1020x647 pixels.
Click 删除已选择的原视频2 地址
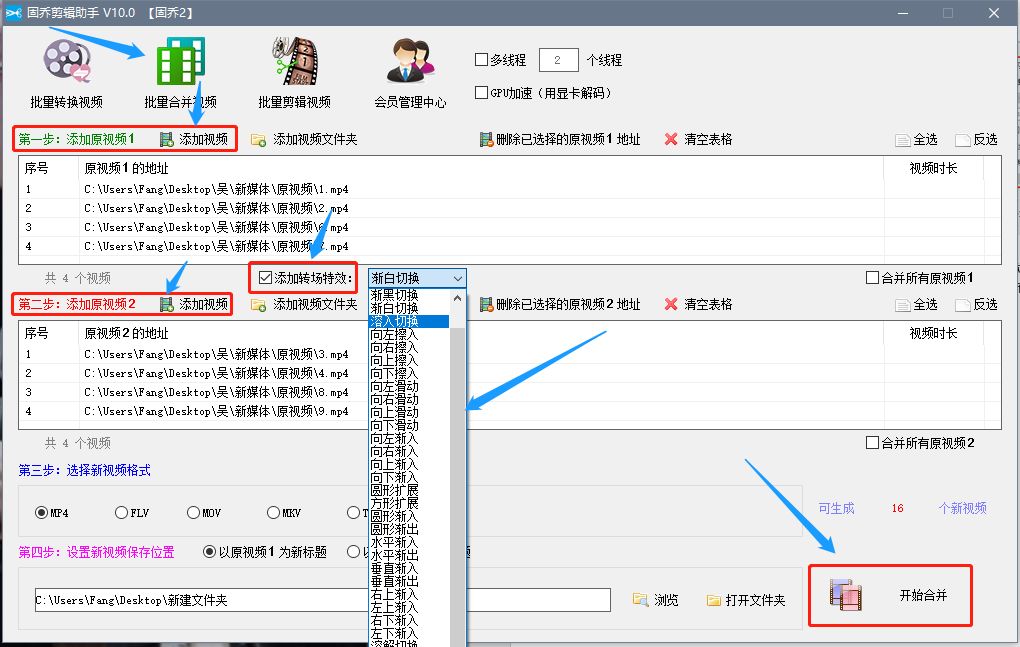click(x=560, y=304)
